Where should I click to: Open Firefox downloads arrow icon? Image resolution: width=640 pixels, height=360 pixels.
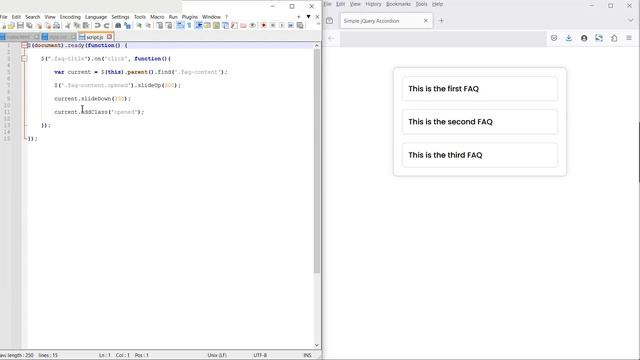click(x=569, y=38)
